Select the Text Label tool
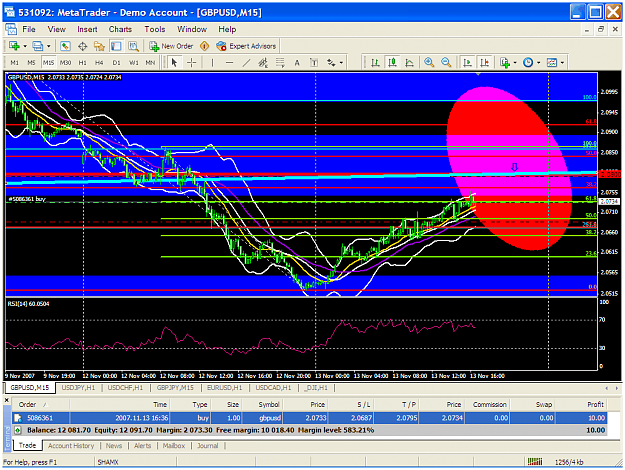This screenshot has height=470, width=625. point(314,63)
